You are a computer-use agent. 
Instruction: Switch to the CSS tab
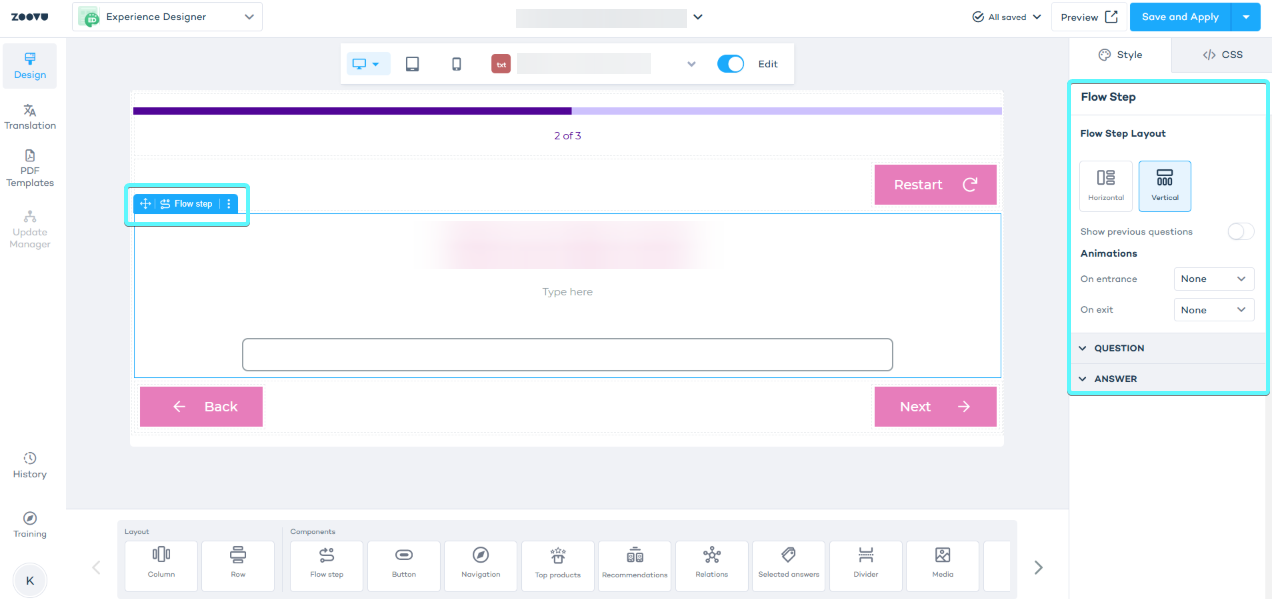click(x=1220, y=54)
